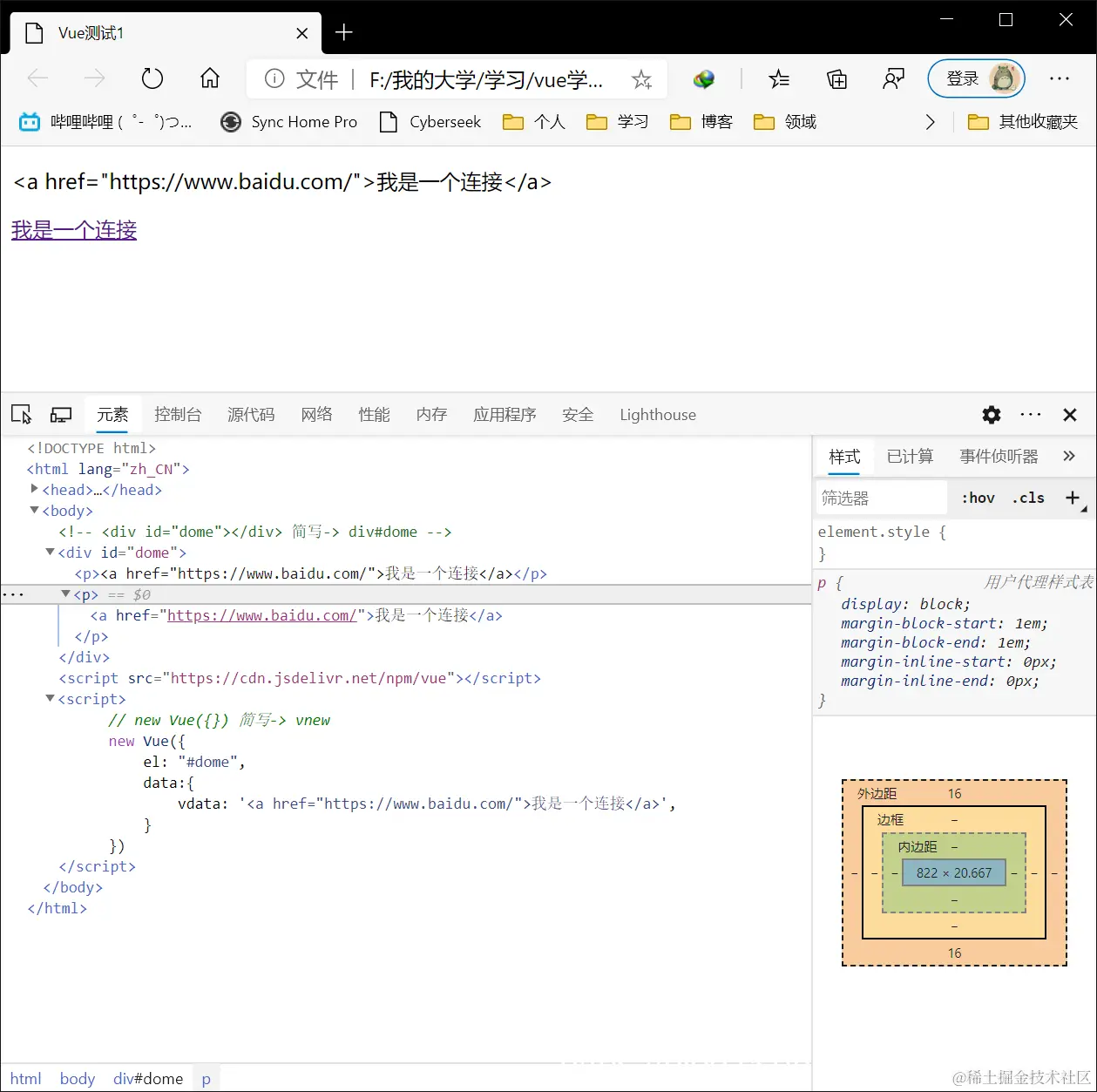
Task: Select the 样式 styles tab
Action: pos(844,456)
